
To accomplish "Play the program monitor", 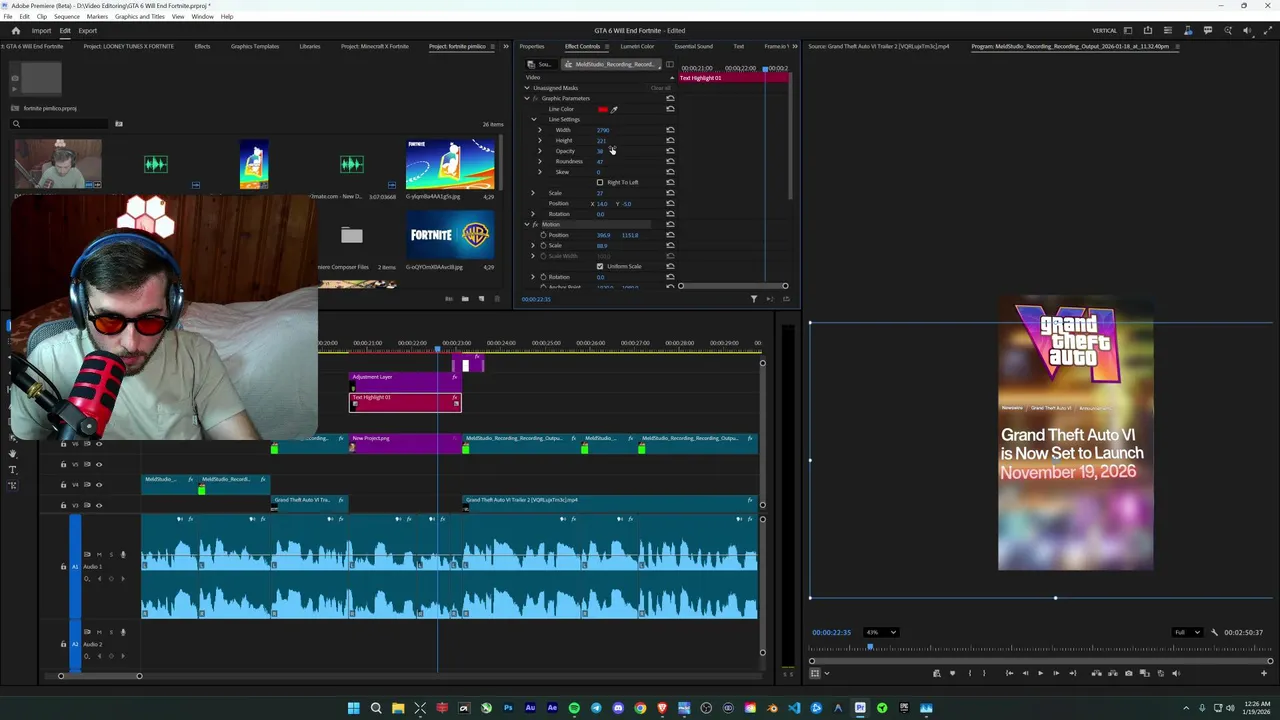I will (x=1040, y=673).
